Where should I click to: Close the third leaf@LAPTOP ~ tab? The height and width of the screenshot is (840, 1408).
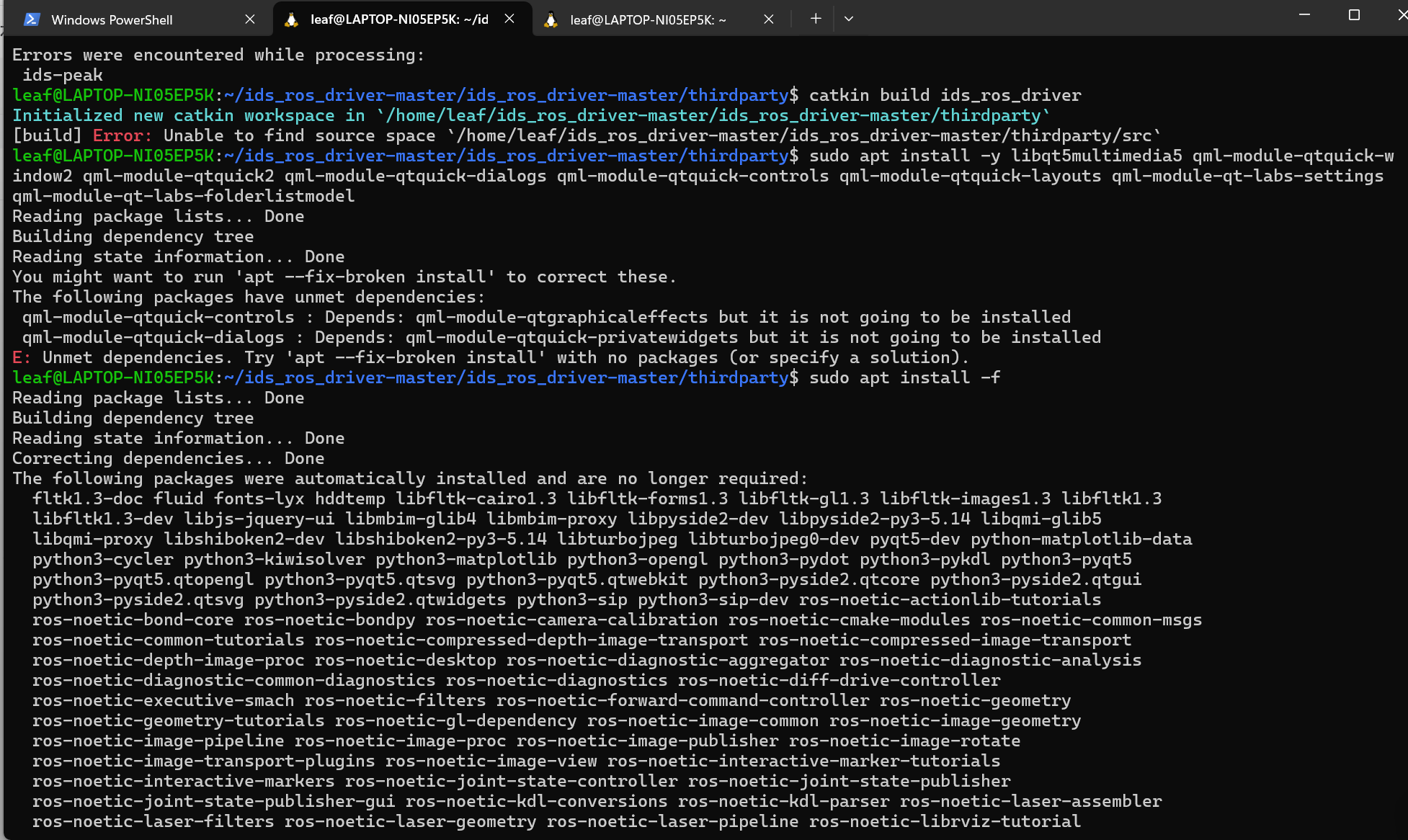pos(769,19)
